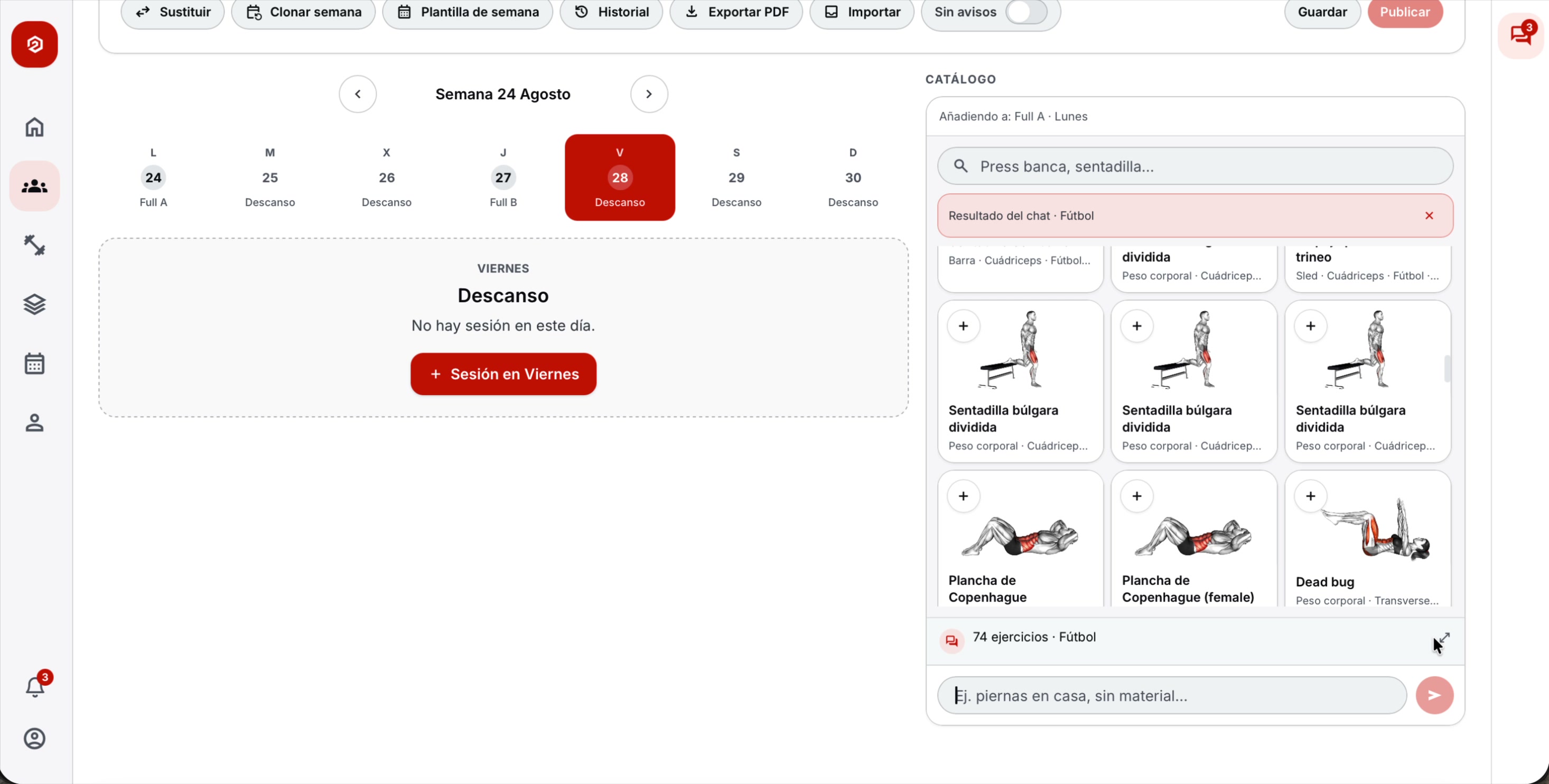Image resolution: width=1549 pixels, height=784 pixels.
Task: Go to the next week
Action: coord(649,94)
